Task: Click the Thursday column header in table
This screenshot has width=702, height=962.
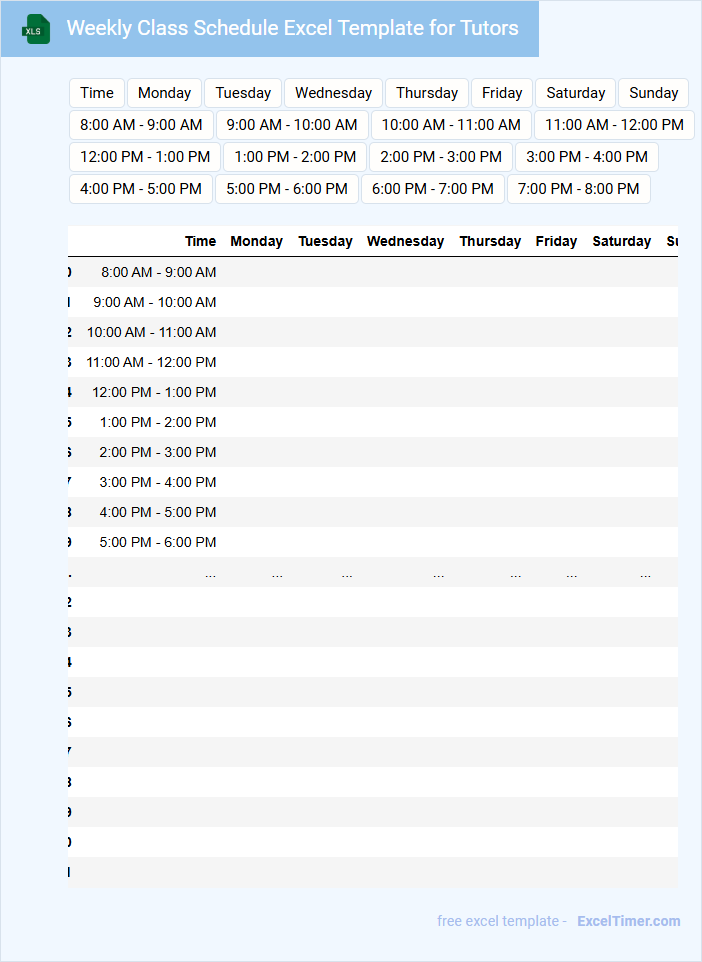Action: point(490,242)
